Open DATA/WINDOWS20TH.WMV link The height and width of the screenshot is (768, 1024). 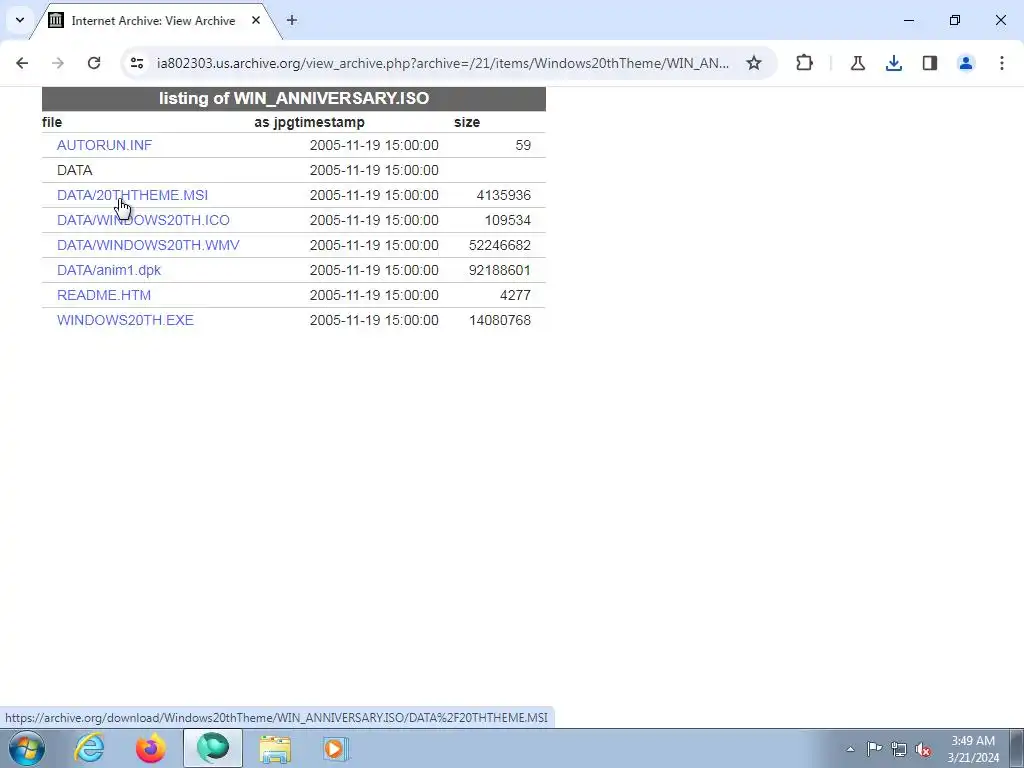tap(148, 245)
